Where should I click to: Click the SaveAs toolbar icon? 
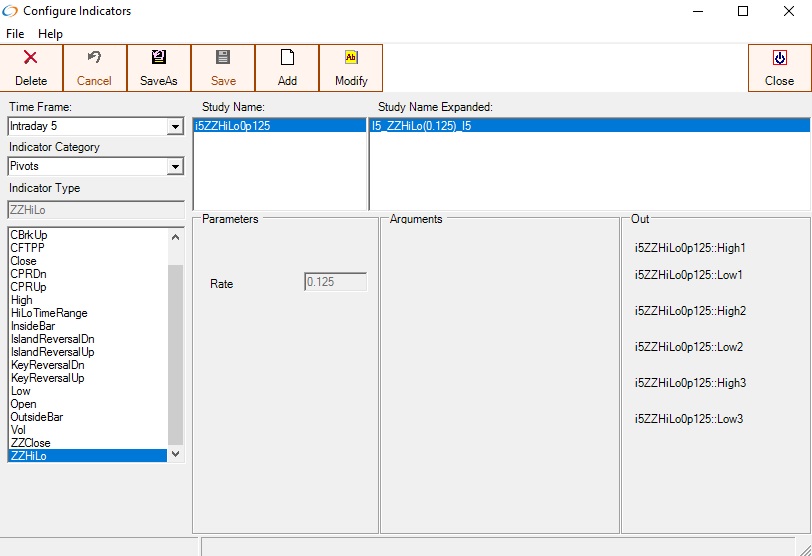[159, 58]
